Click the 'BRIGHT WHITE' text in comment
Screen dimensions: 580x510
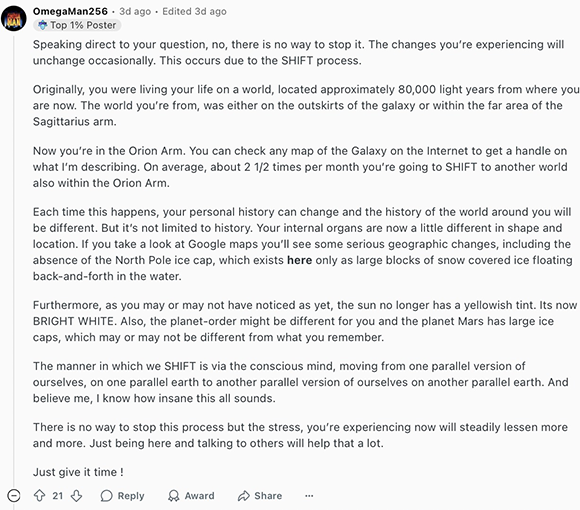coord(75,321)
